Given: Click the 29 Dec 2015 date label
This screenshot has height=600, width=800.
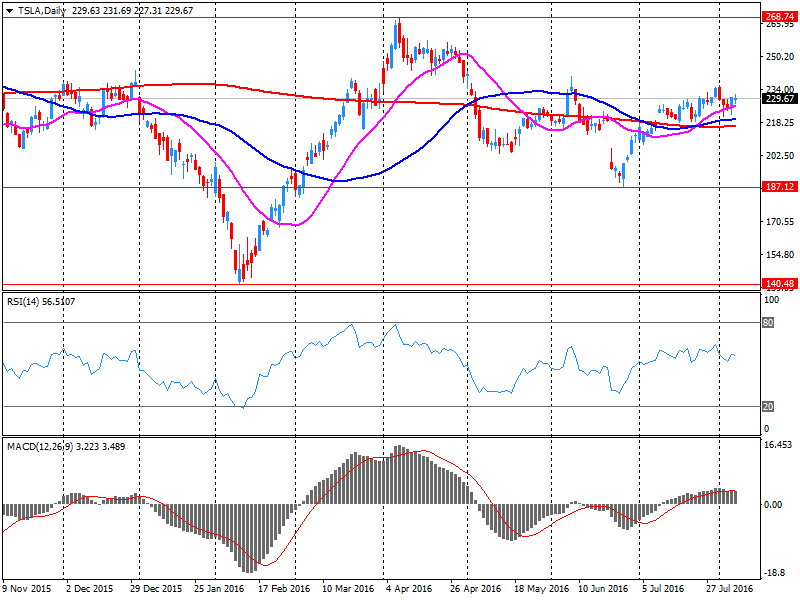Looking at the screenshot, I should [x=156, y=588].
